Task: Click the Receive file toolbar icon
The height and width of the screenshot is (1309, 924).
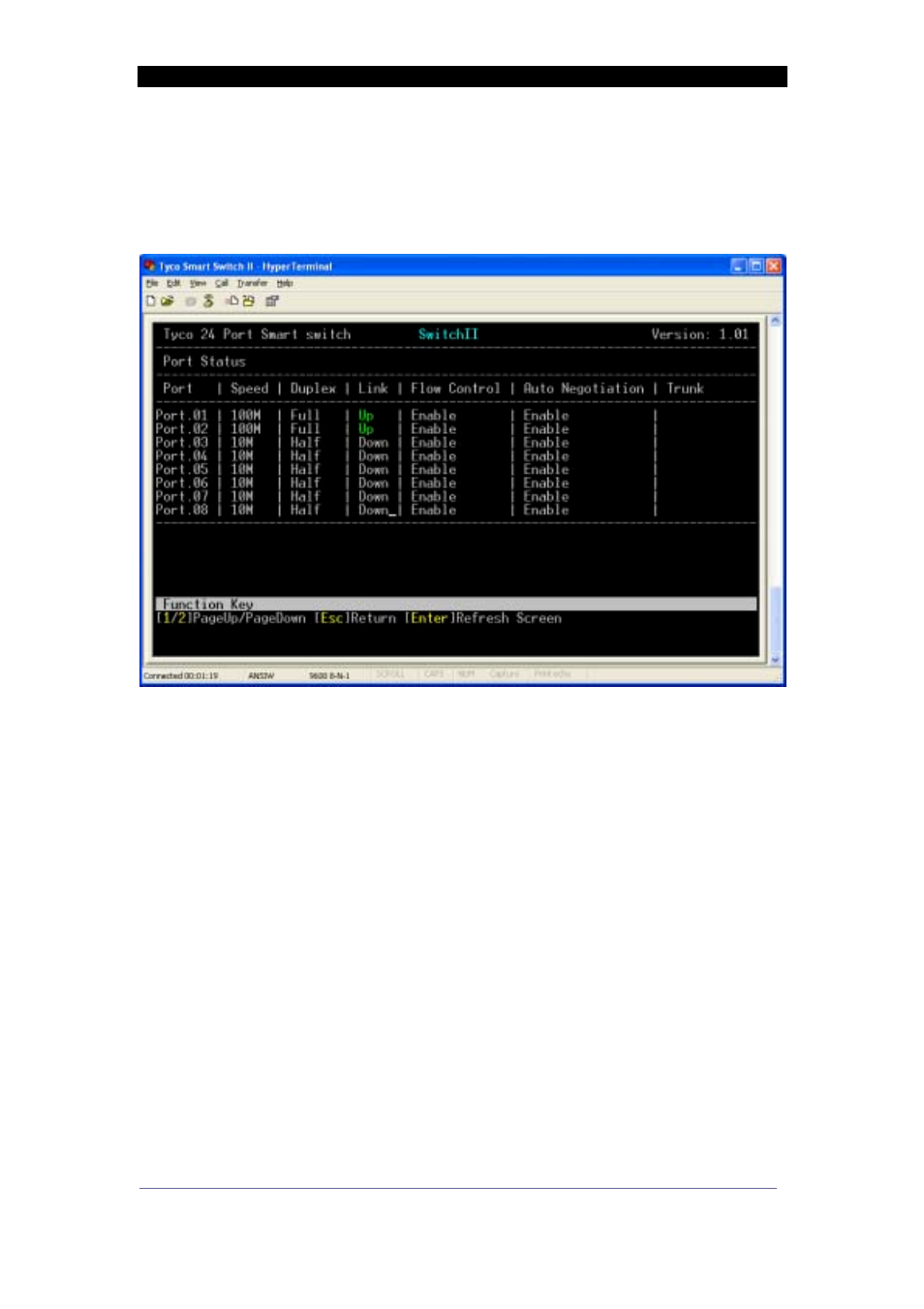Action: click(248, 301)
